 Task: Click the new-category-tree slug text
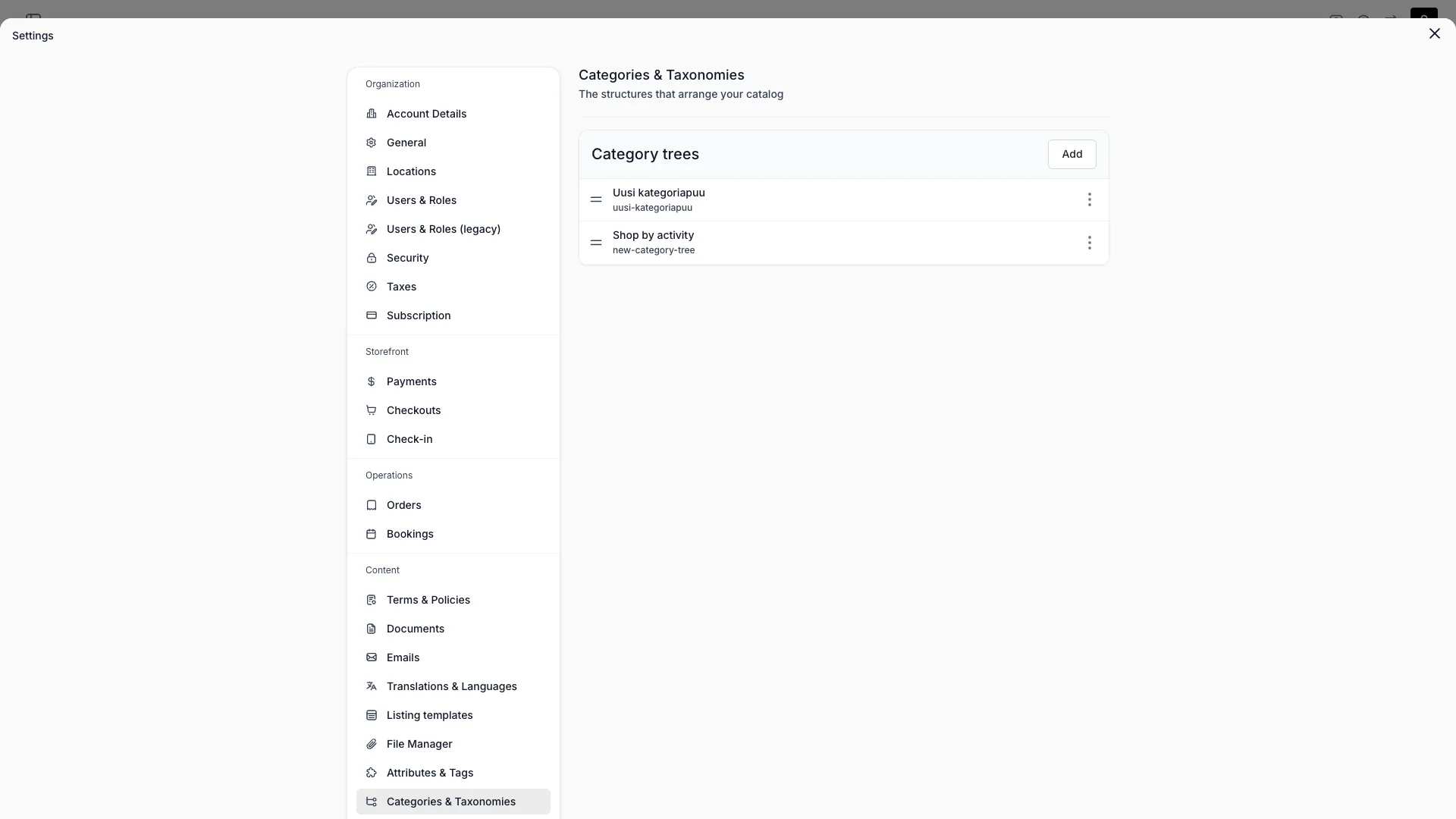654,250
